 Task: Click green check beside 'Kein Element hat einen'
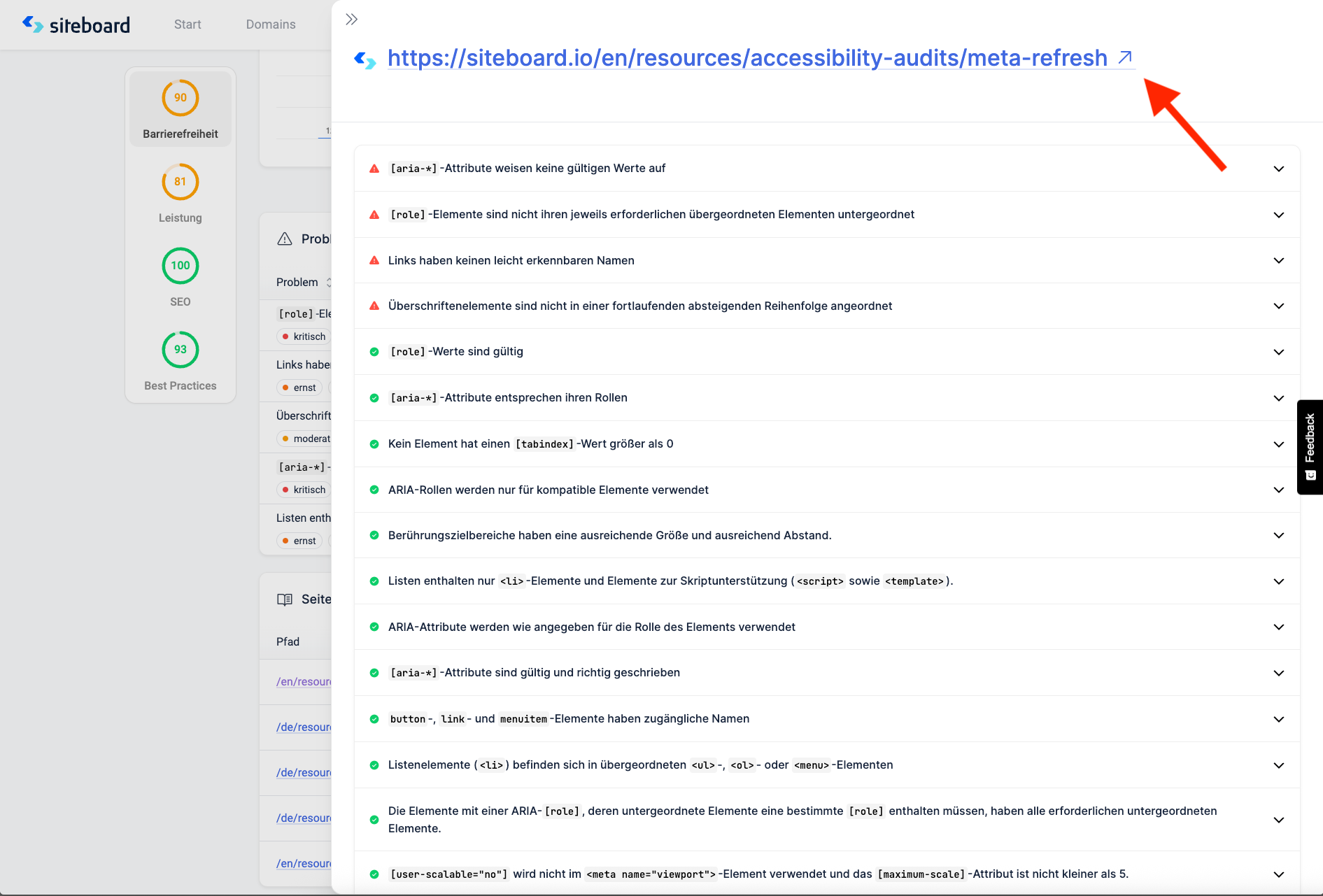click(374, 444)
